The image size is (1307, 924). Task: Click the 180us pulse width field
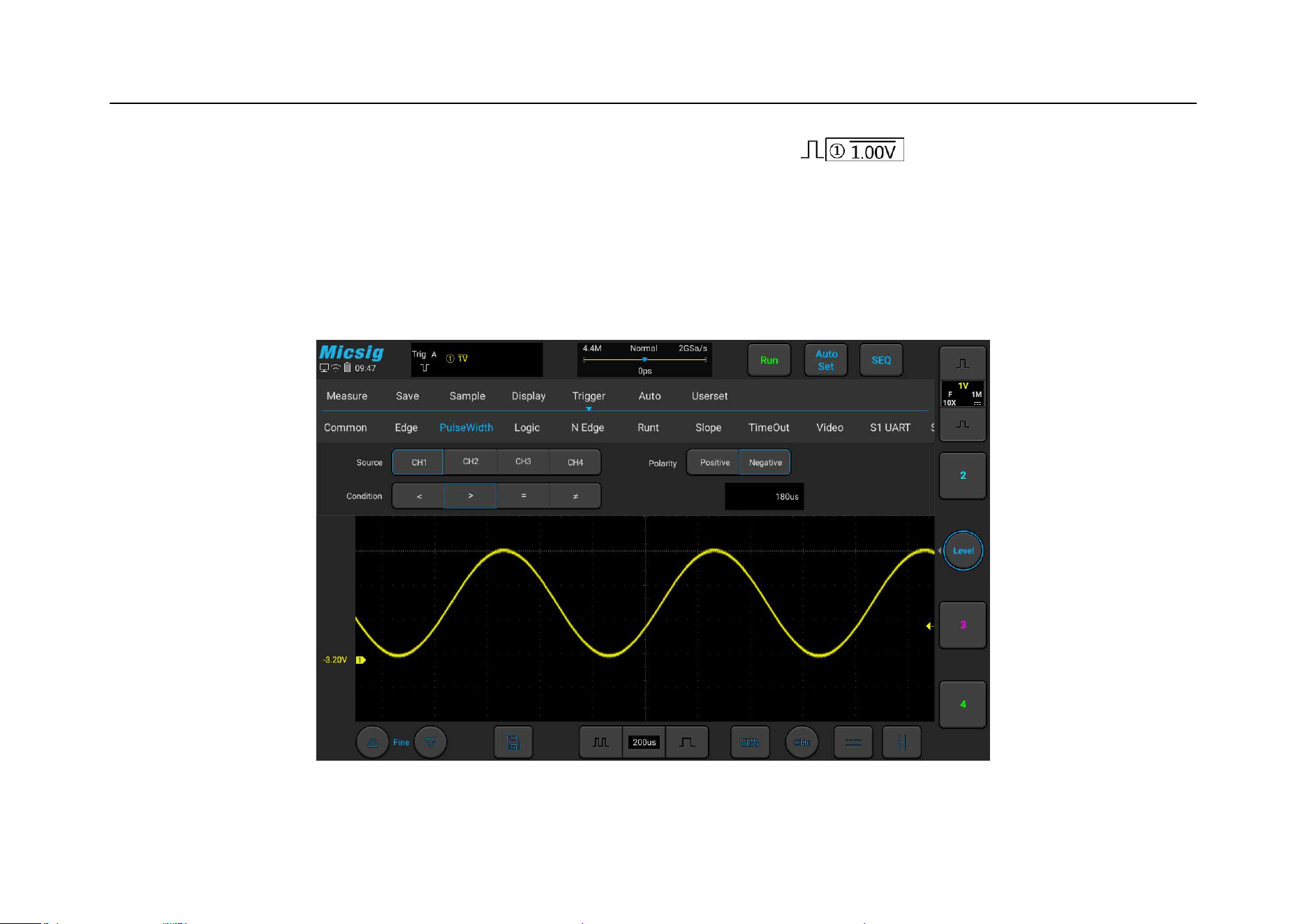pyautogui.click(x=765, y=496)
